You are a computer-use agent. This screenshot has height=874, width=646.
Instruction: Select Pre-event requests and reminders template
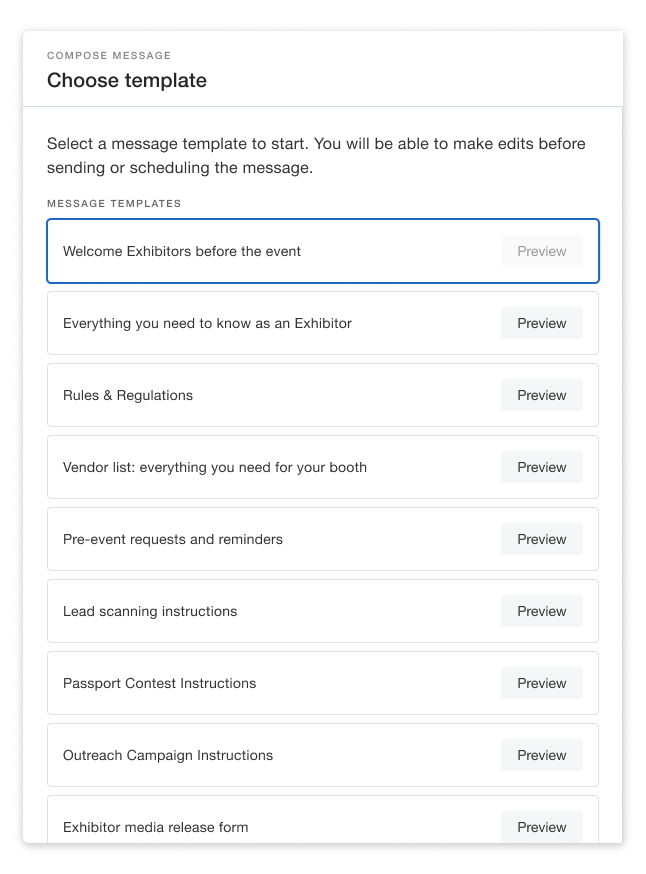point(173,539)
